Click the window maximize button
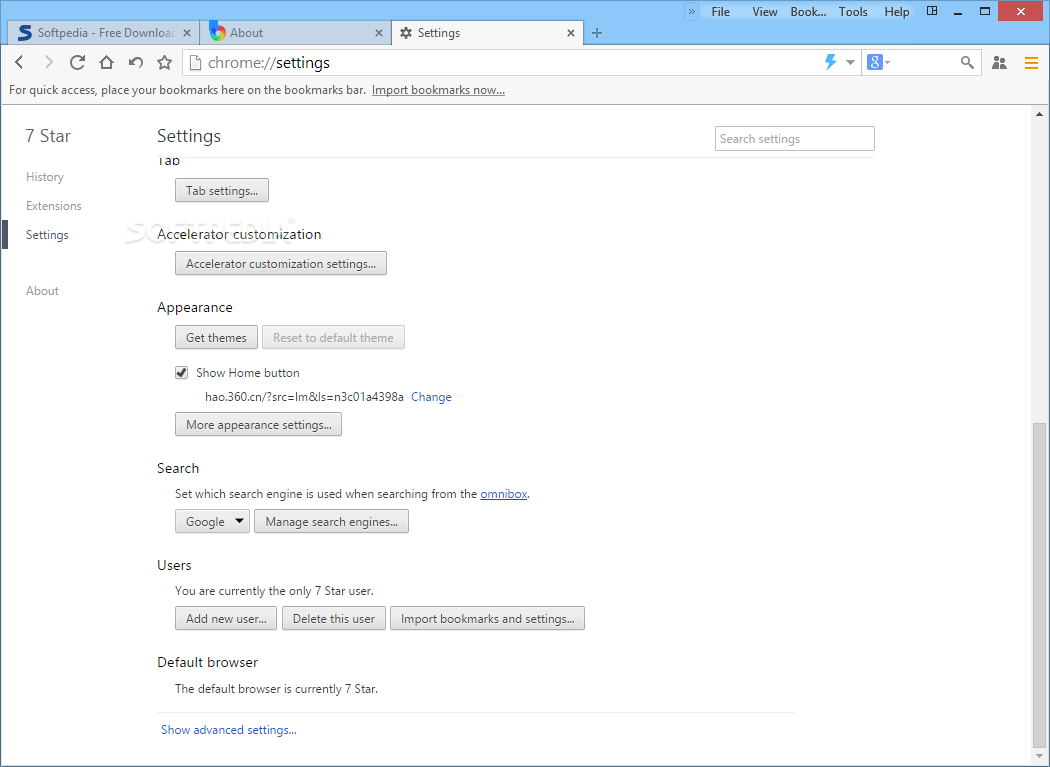 pos(984,11)
